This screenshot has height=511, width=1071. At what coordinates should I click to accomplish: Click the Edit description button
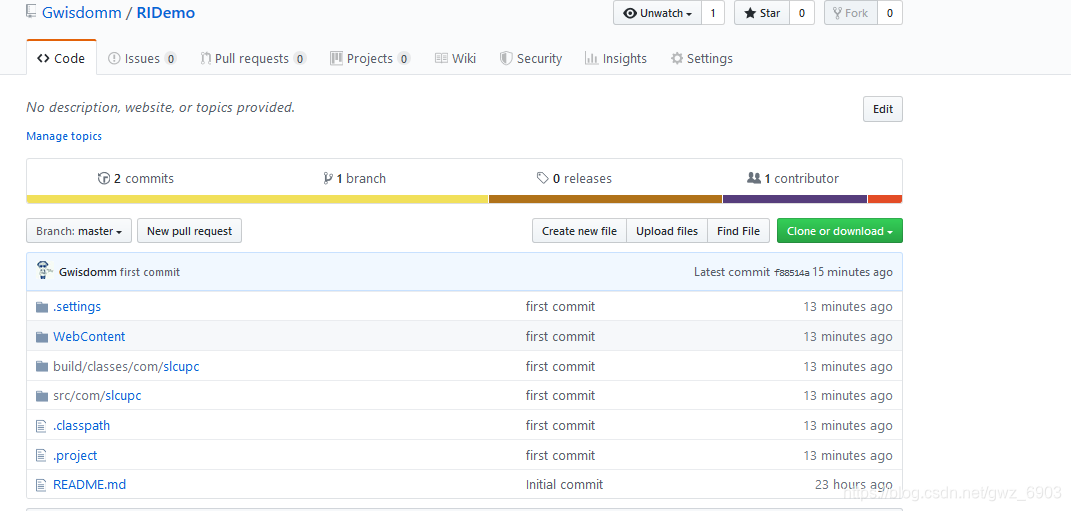pyautogui.click(x=882, y=109)
